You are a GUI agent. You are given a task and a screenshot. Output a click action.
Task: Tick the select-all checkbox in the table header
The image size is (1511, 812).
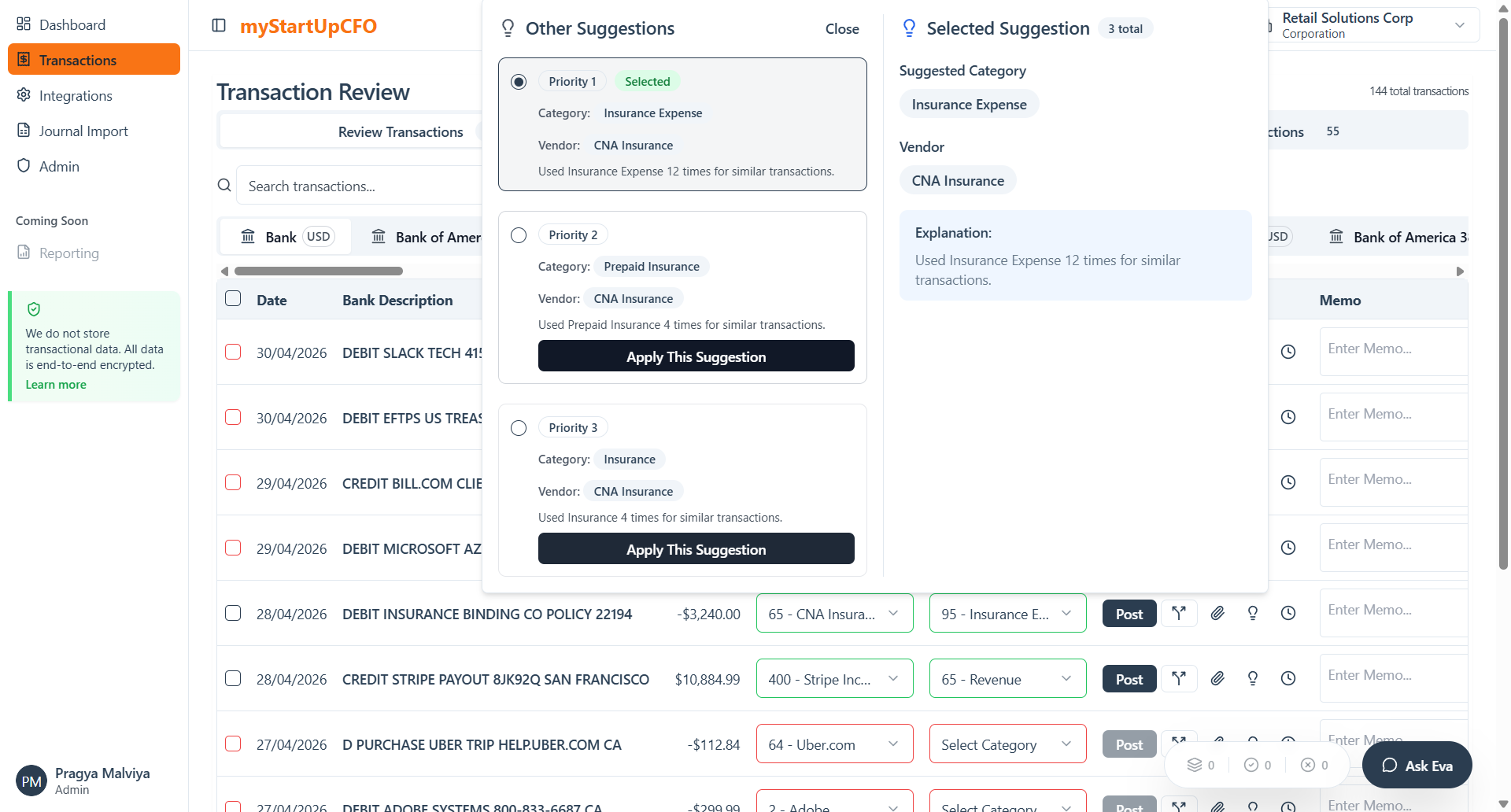[233, 299]
